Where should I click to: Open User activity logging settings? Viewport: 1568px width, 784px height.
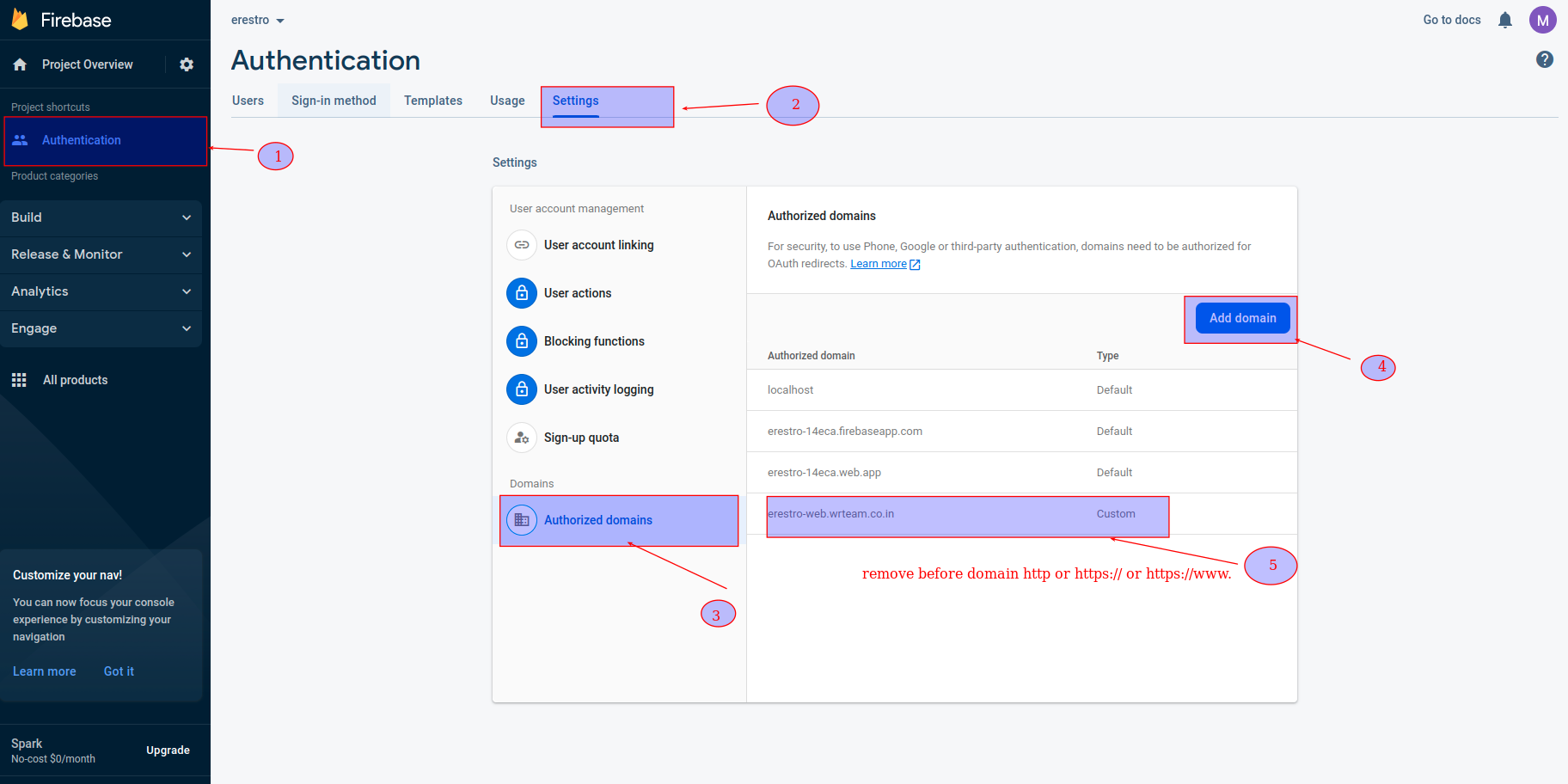(522, 389)
